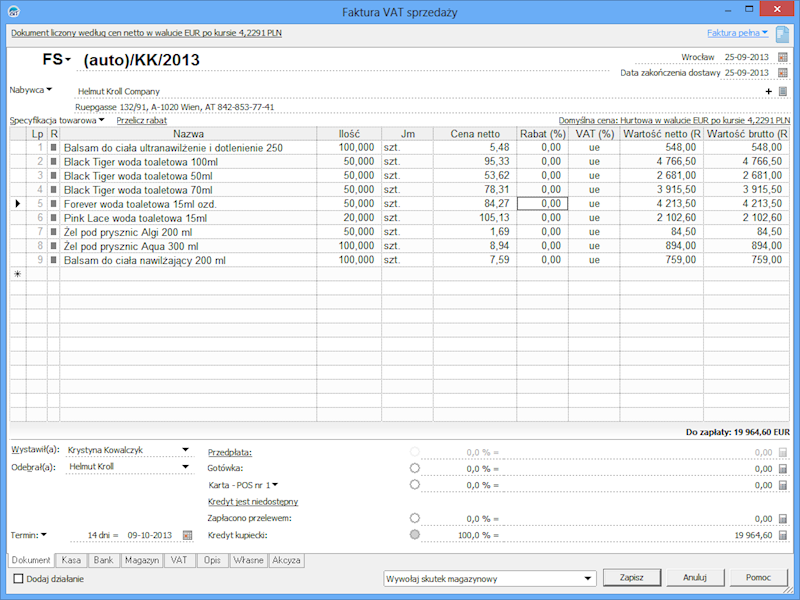Open calendar icon for Termin 09-10-2013
Viewport: 800px width, 600px height.
[187, 535]
